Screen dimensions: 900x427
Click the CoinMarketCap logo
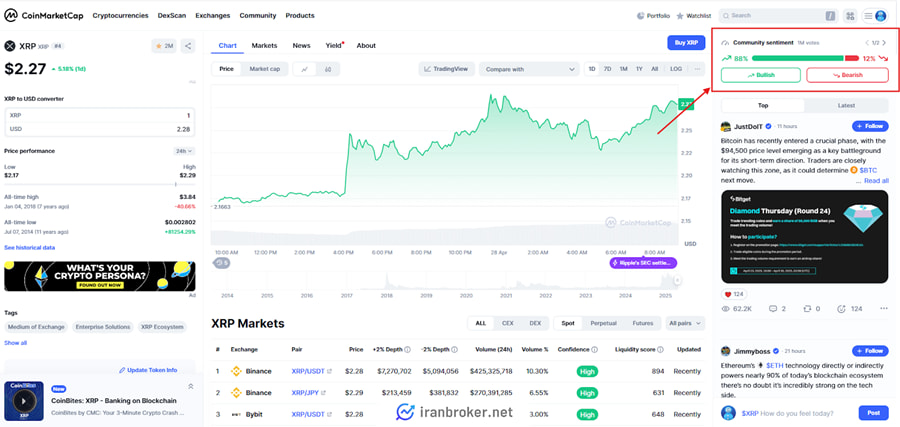pyautogui.click(x=44, y=15)
